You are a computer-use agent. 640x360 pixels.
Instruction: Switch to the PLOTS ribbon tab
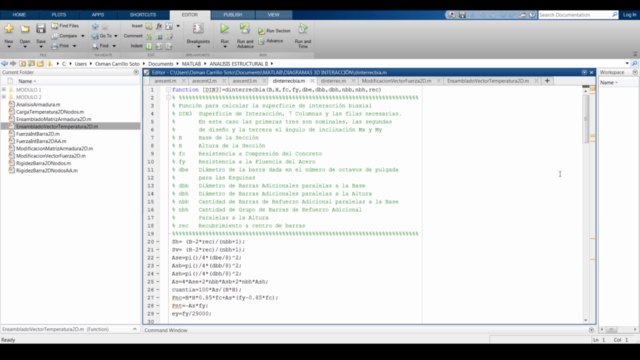click(59, 15)
